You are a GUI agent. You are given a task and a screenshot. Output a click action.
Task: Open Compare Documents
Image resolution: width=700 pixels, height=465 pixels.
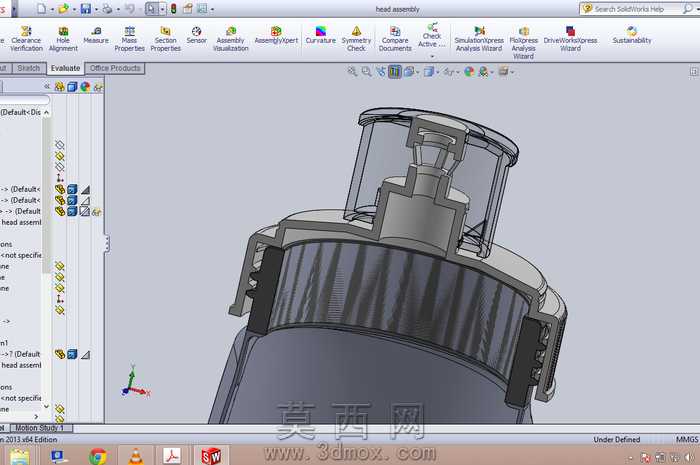(395, 38)
